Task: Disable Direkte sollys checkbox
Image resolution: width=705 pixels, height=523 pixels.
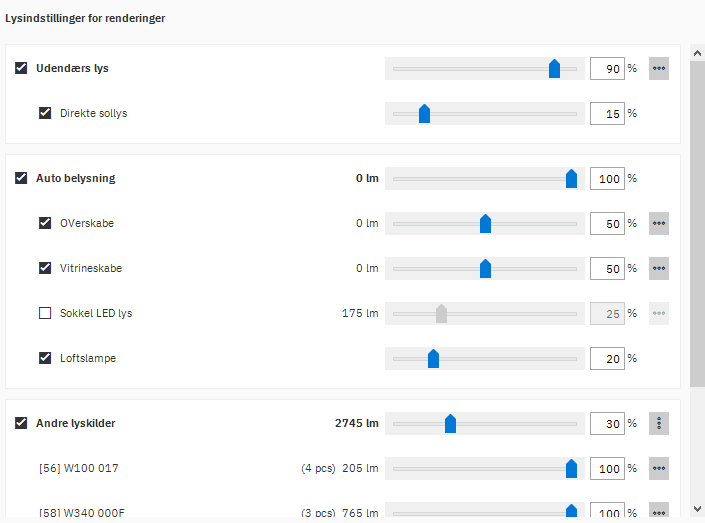Action: click(x=45, y=113)
